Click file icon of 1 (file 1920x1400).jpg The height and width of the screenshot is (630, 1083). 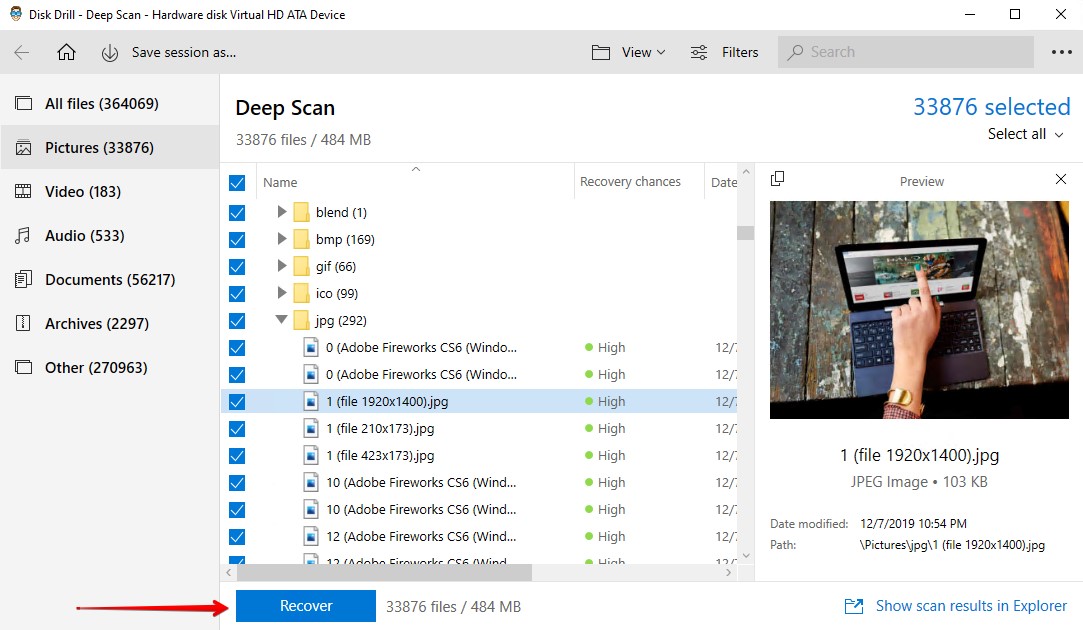click(312, 401)
